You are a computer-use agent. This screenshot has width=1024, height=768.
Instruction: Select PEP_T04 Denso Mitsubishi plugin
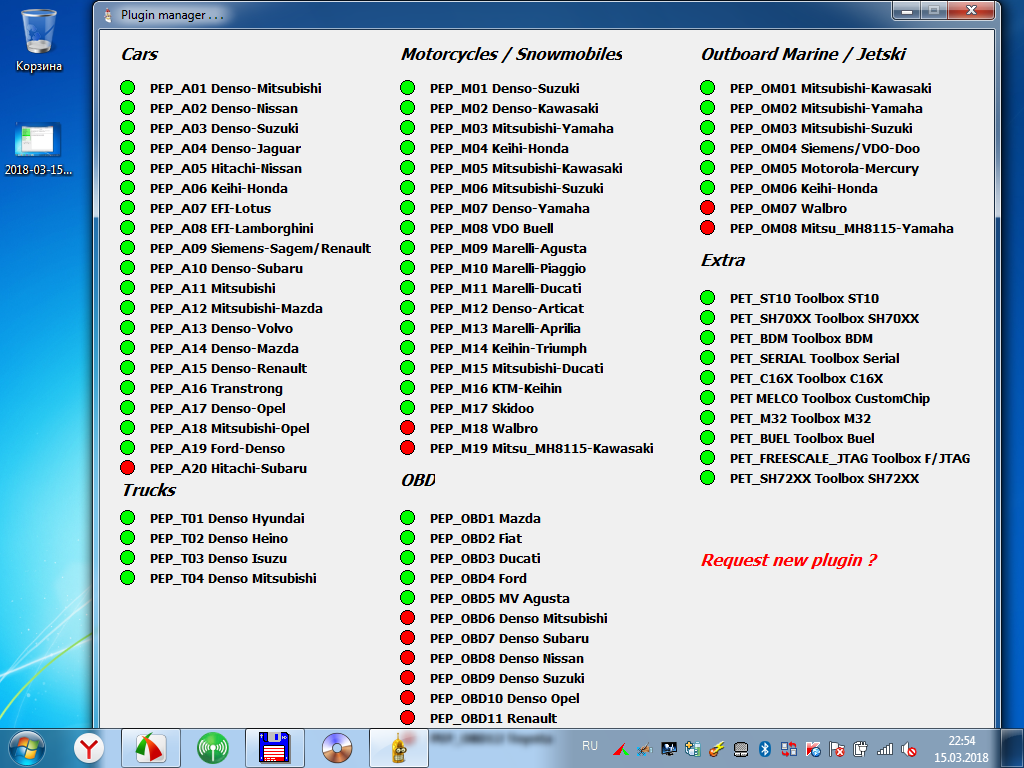(x=233, y=578)
